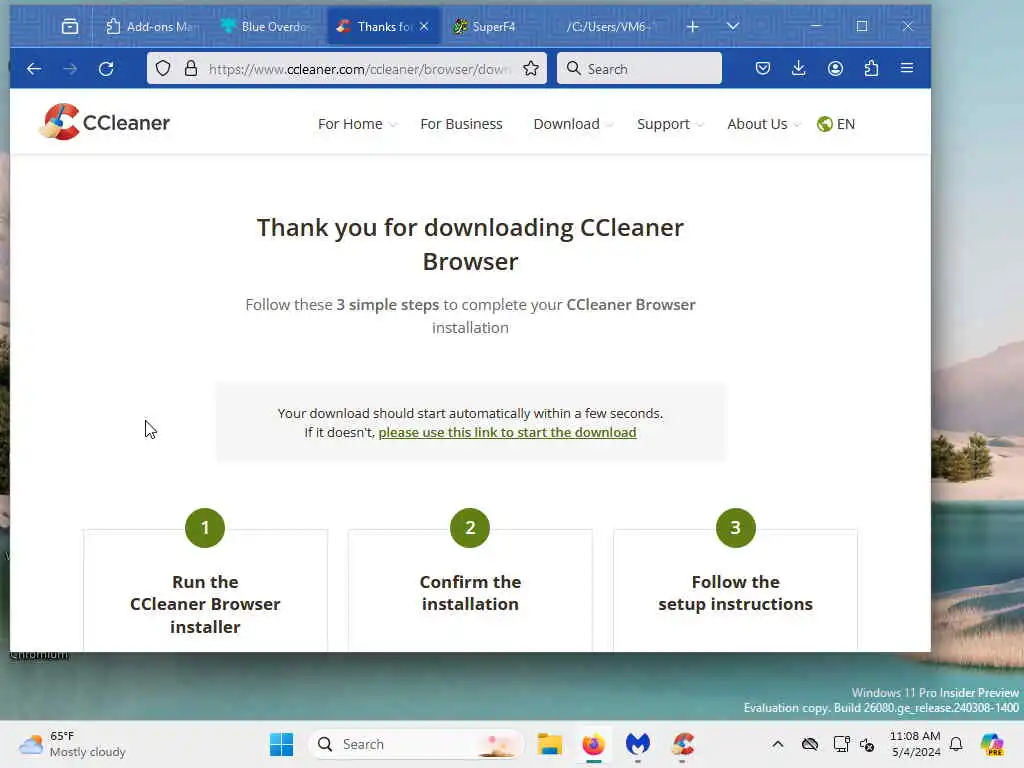
Task: Click the crossed-out cloud tray icon
Action: point(810,744)
